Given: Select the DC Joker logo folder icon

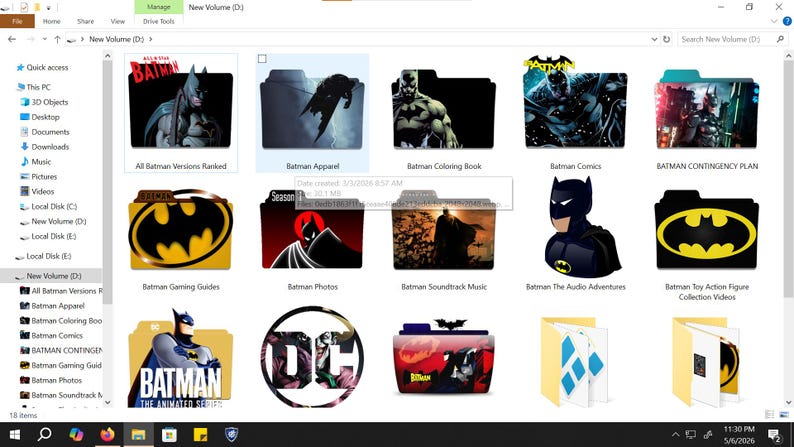Looking at the screenshot, I should [312, 356].
